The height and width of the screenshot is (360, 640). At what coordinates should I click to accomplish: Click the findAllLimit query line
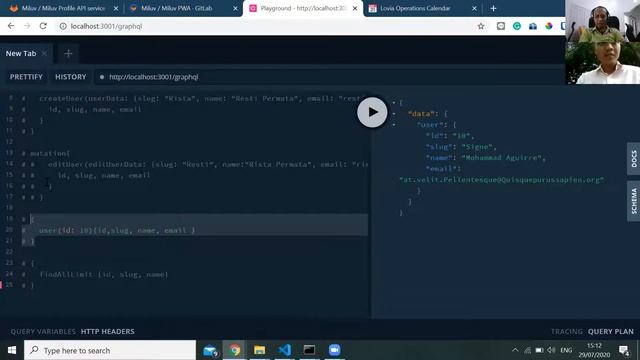click(x=104, y=274)
